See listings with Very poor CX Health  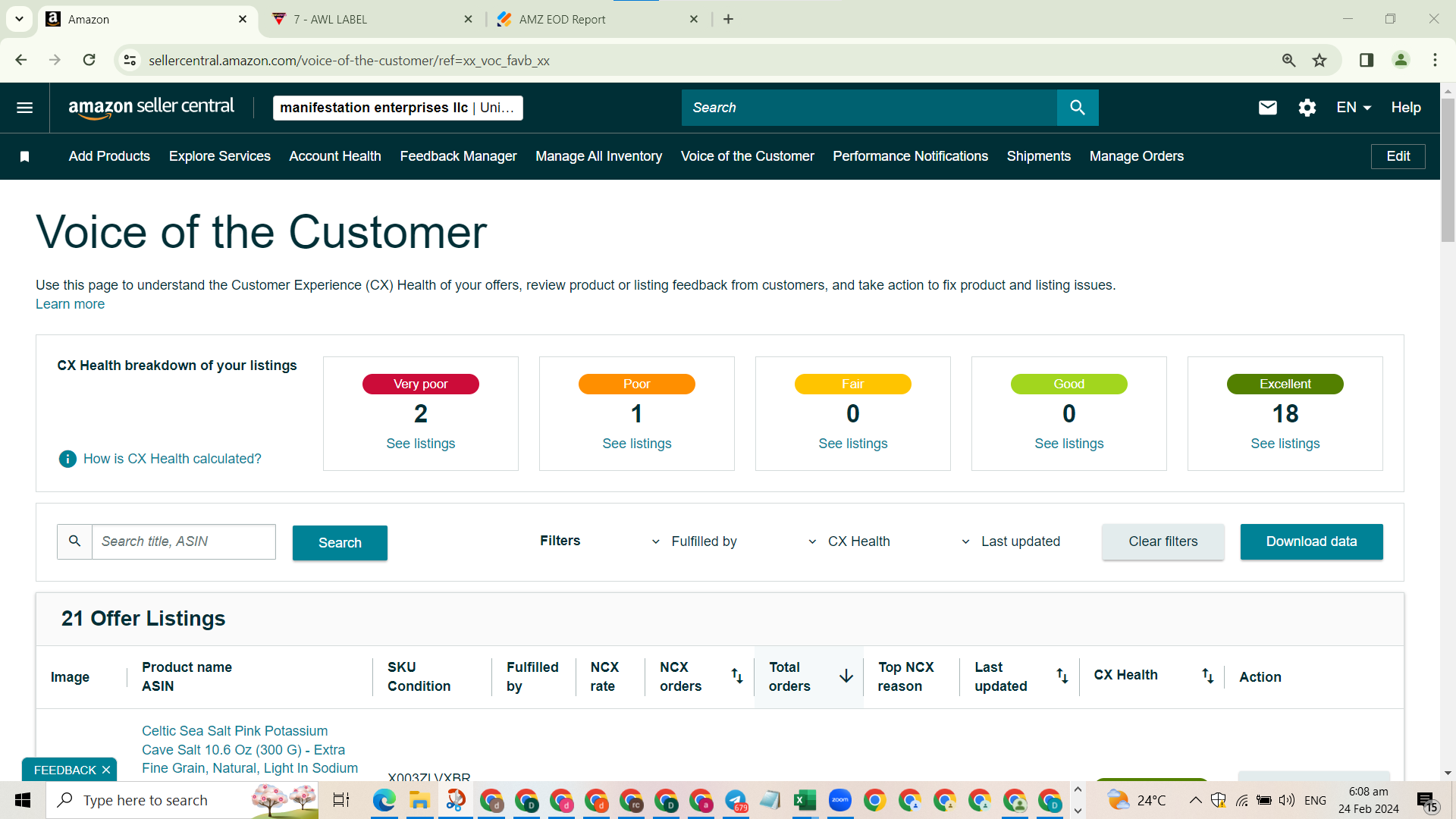[421, 444]
